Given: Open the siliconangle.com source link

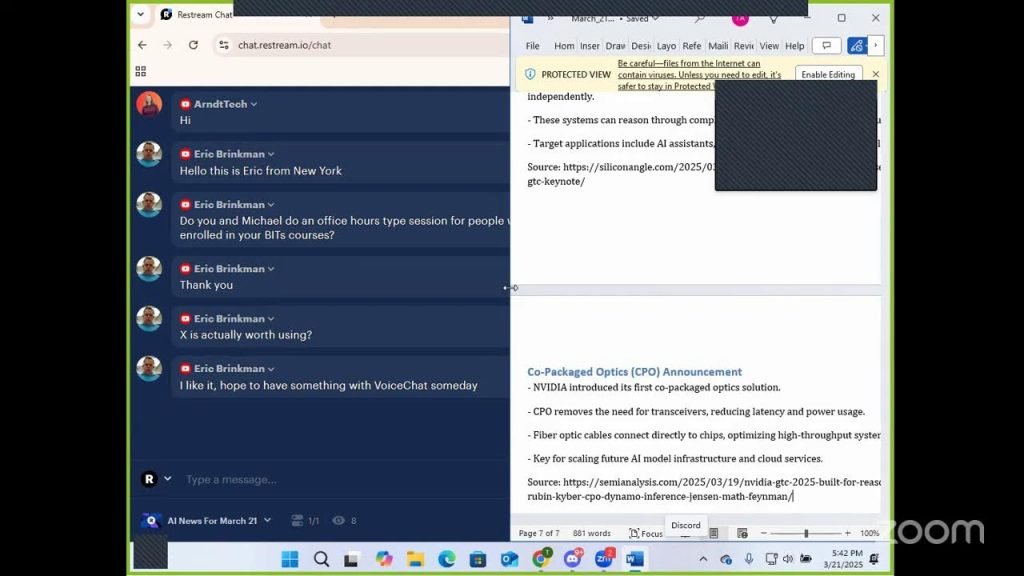Looking at the screenshot, I should (x=620, y=167).
